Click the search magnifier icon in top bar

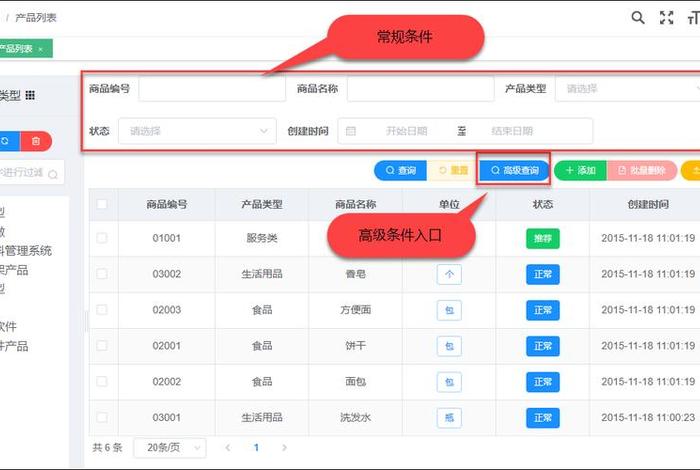[x=638, y=18]
